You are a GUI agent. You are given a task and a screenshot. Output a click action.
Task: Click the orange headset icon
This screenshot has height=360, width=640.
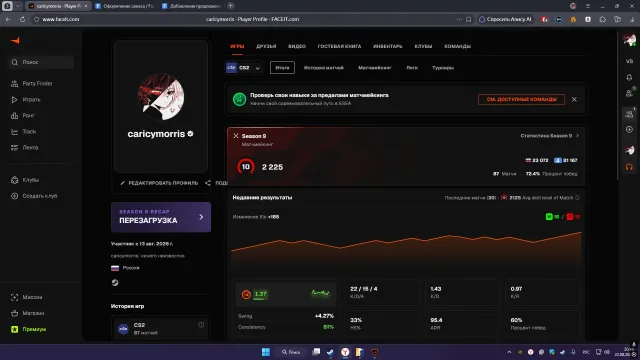click(x=629, y=167)
